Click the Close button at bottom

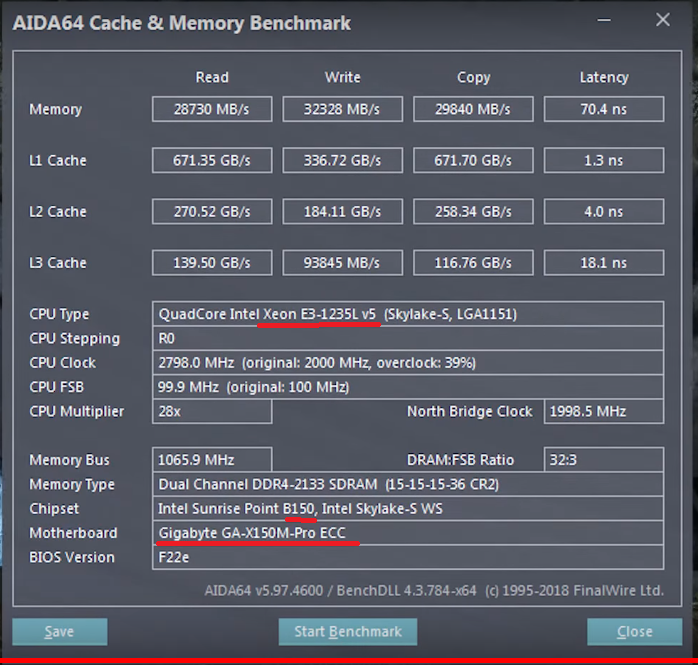point(634,631)
